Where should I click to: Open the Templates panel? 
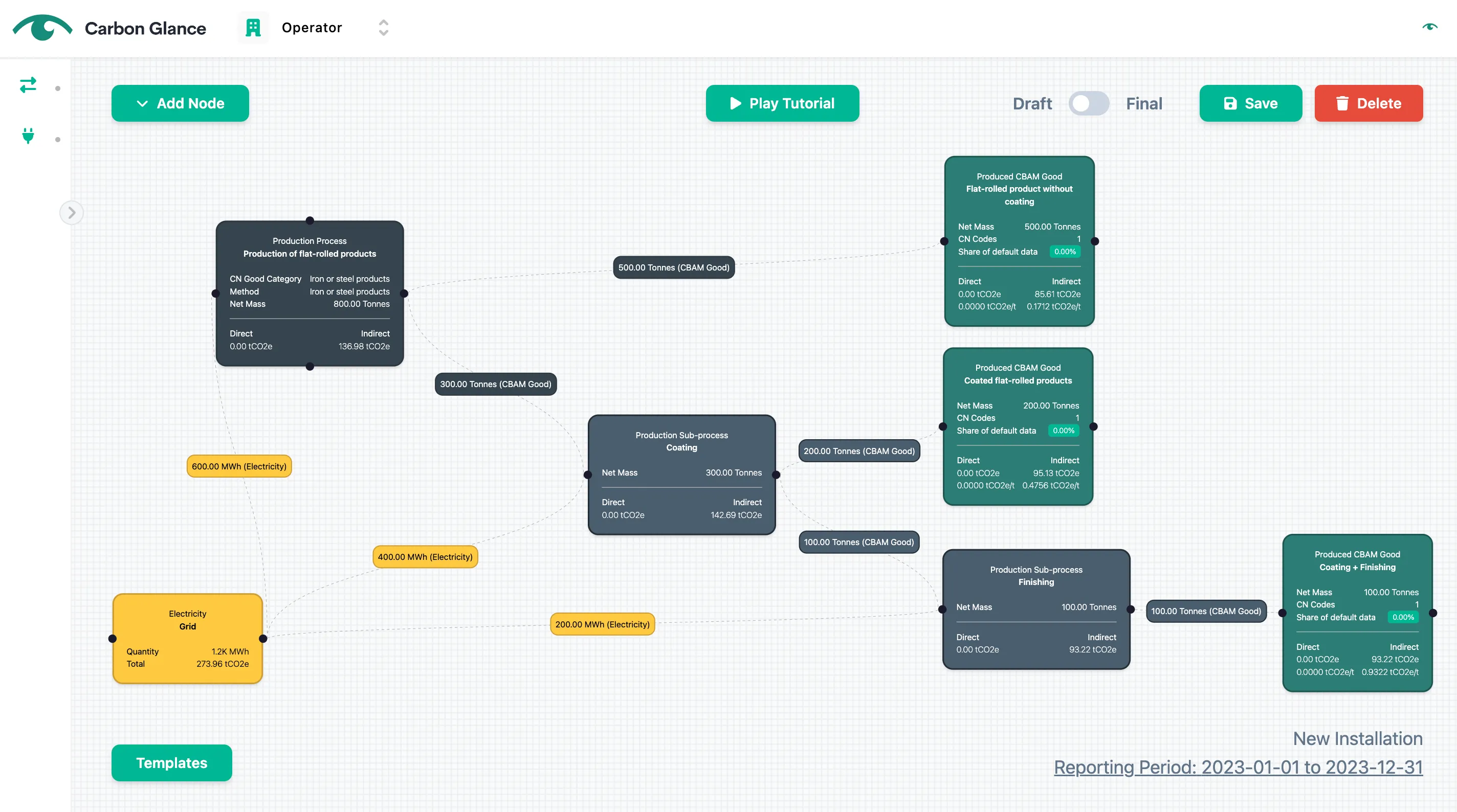(171, 763)
